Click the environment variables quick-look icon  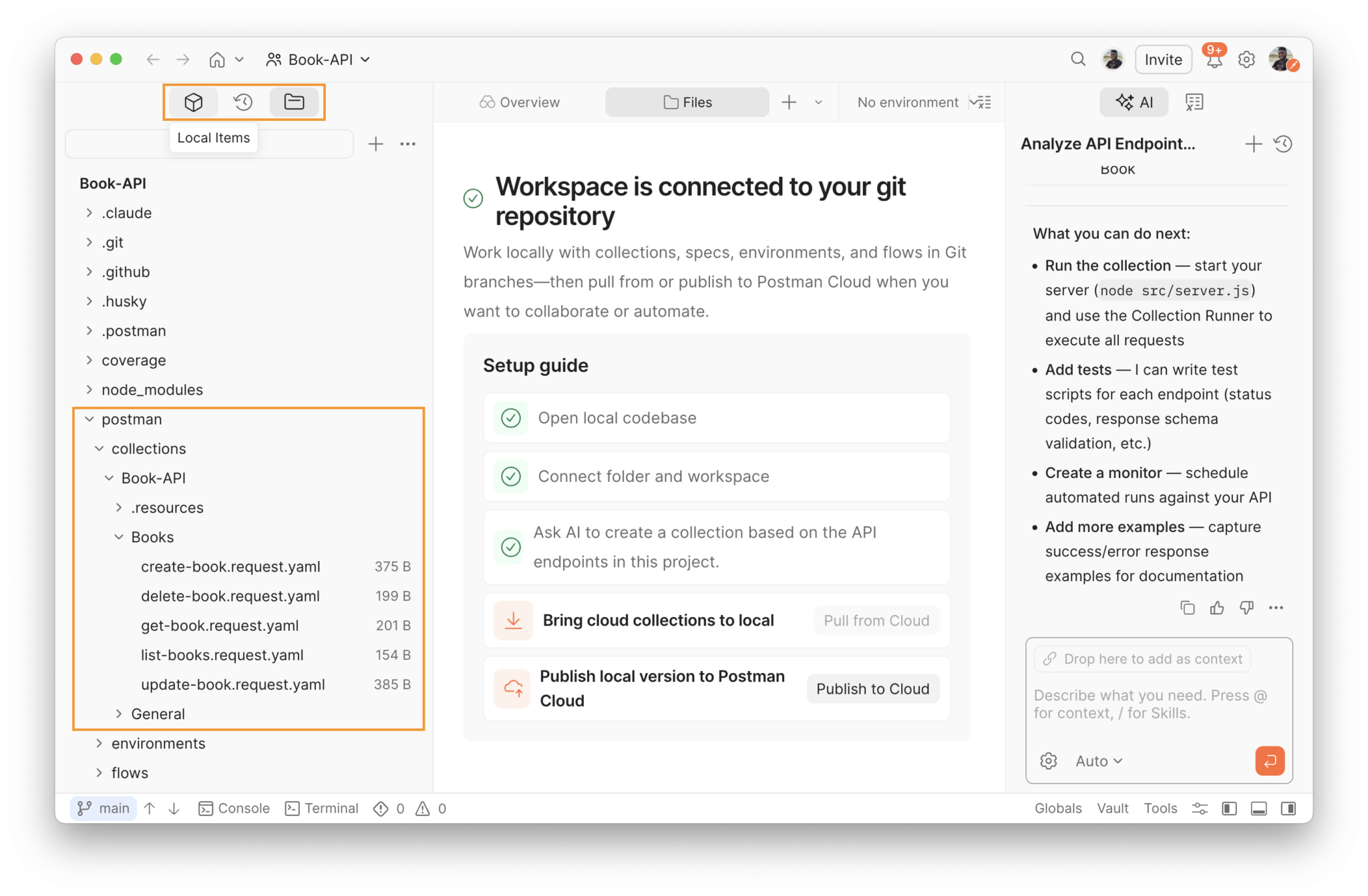981,102
